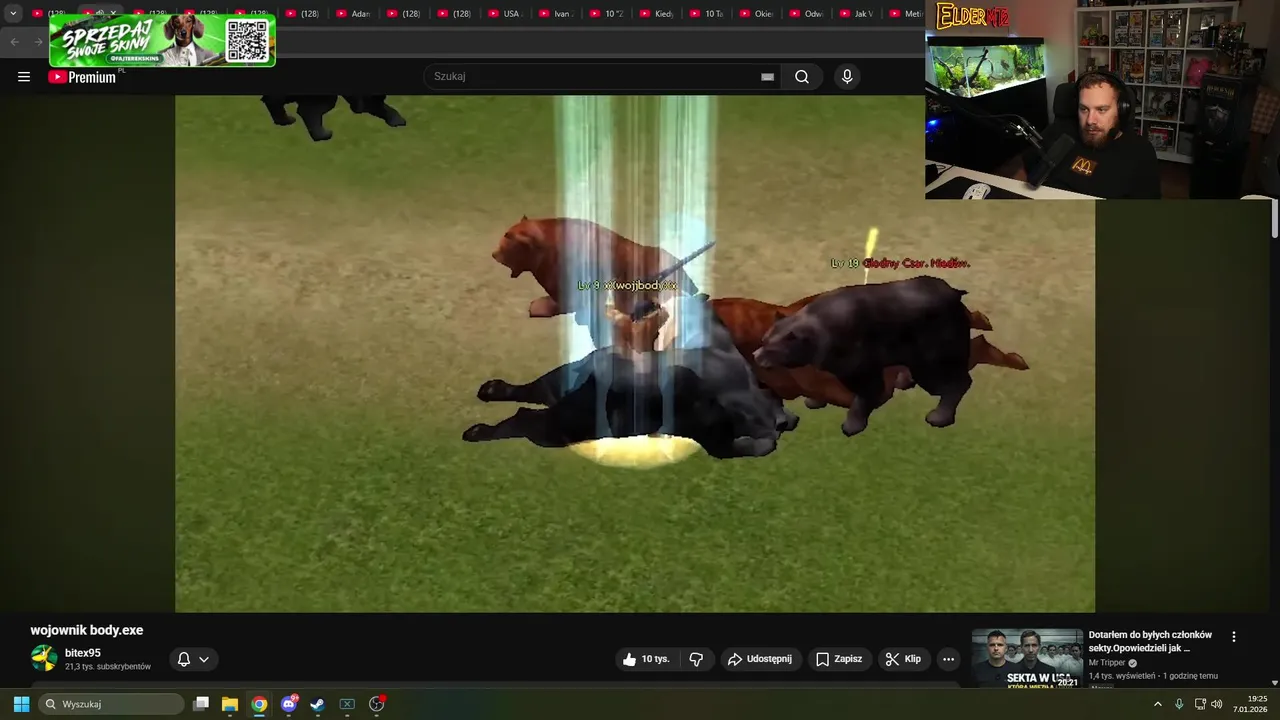Open the OBS Studio icon on the taskbar
This screenshot has height=720, width=1280.
click(x=377, y=704)
